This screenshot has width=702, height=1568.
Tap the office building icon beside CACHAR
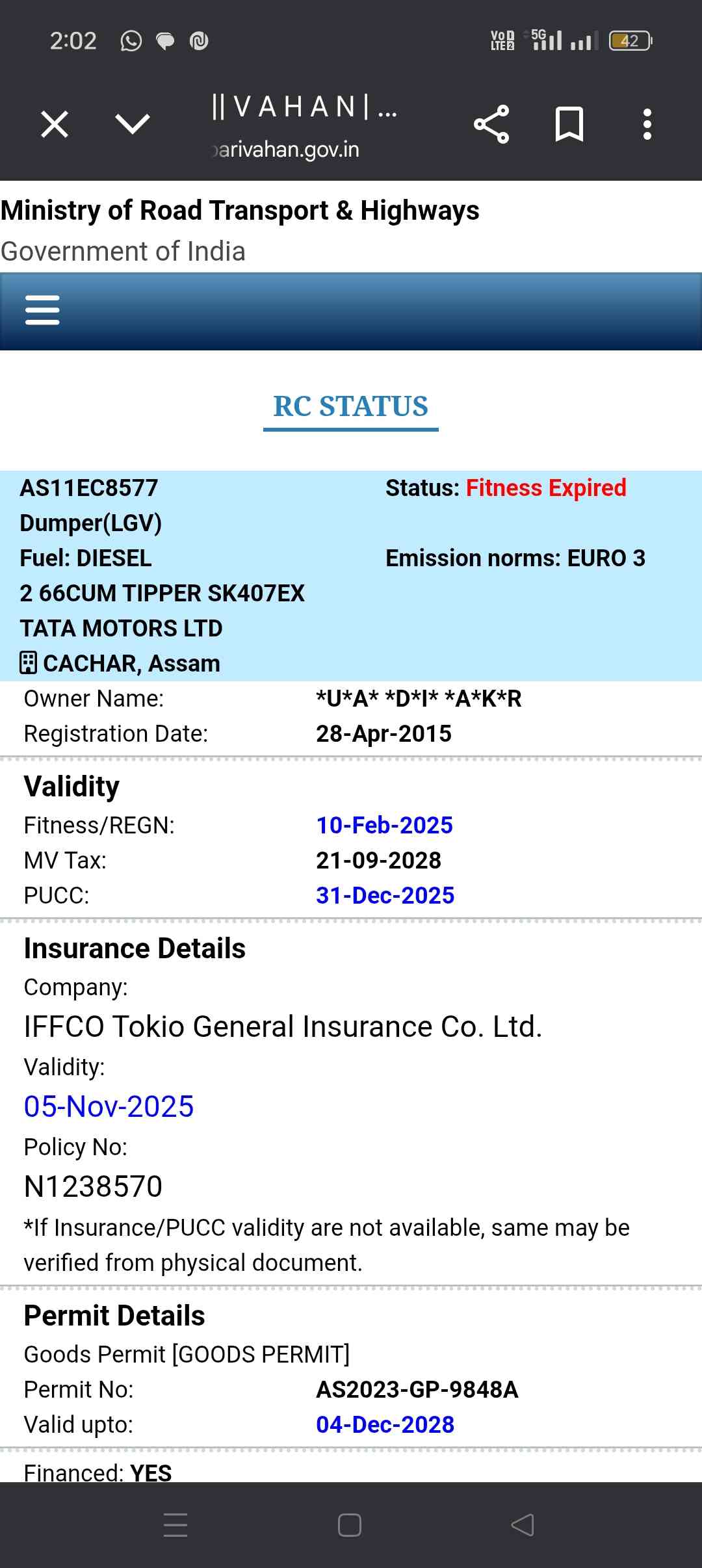[x=28, y=663]
